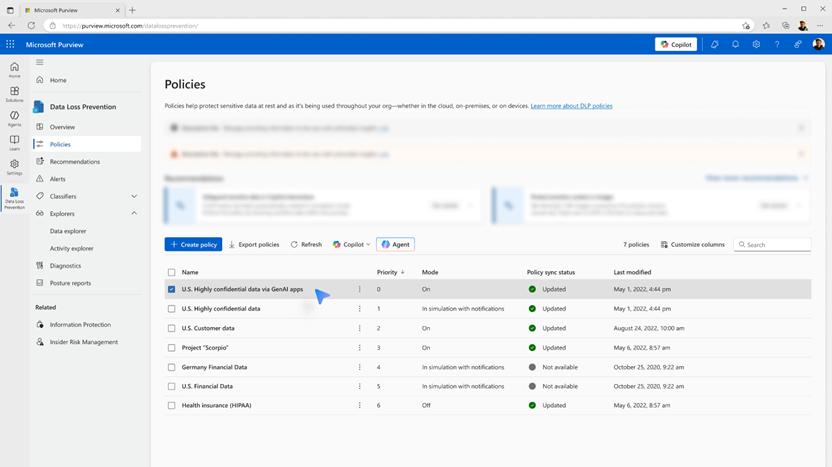This screenshot has width=832, height=467.
Task: Uncheck U.S. Highly confidential data via GenAI apps
Action: coord(171,289)
